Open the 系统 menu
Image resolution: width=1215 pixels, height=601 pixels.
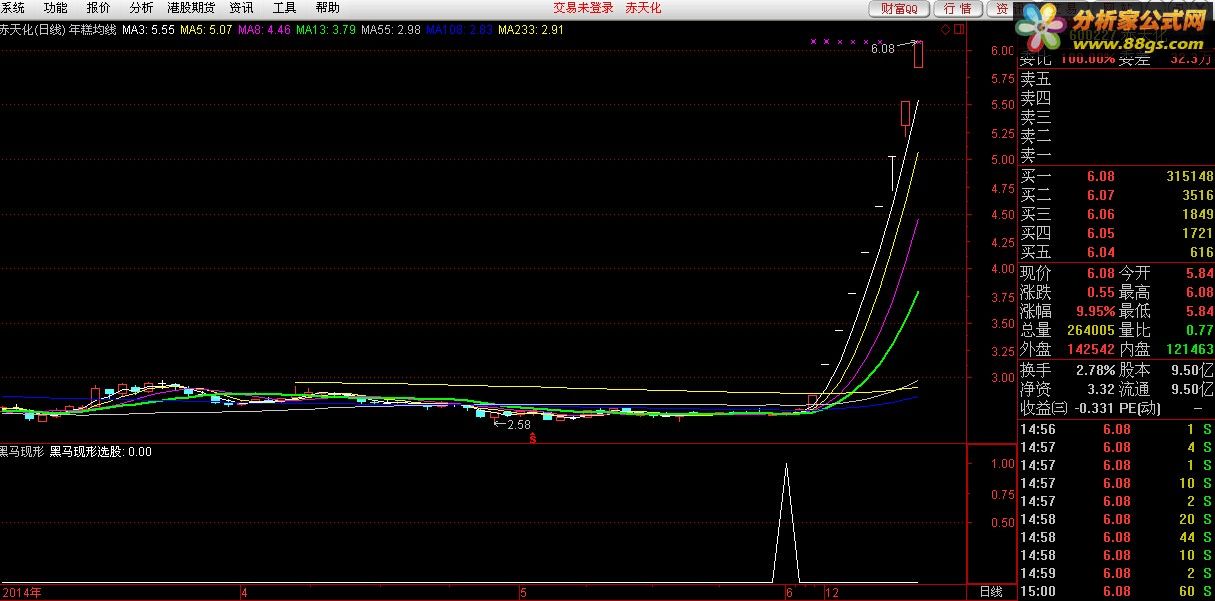click(x=14, y=8)
